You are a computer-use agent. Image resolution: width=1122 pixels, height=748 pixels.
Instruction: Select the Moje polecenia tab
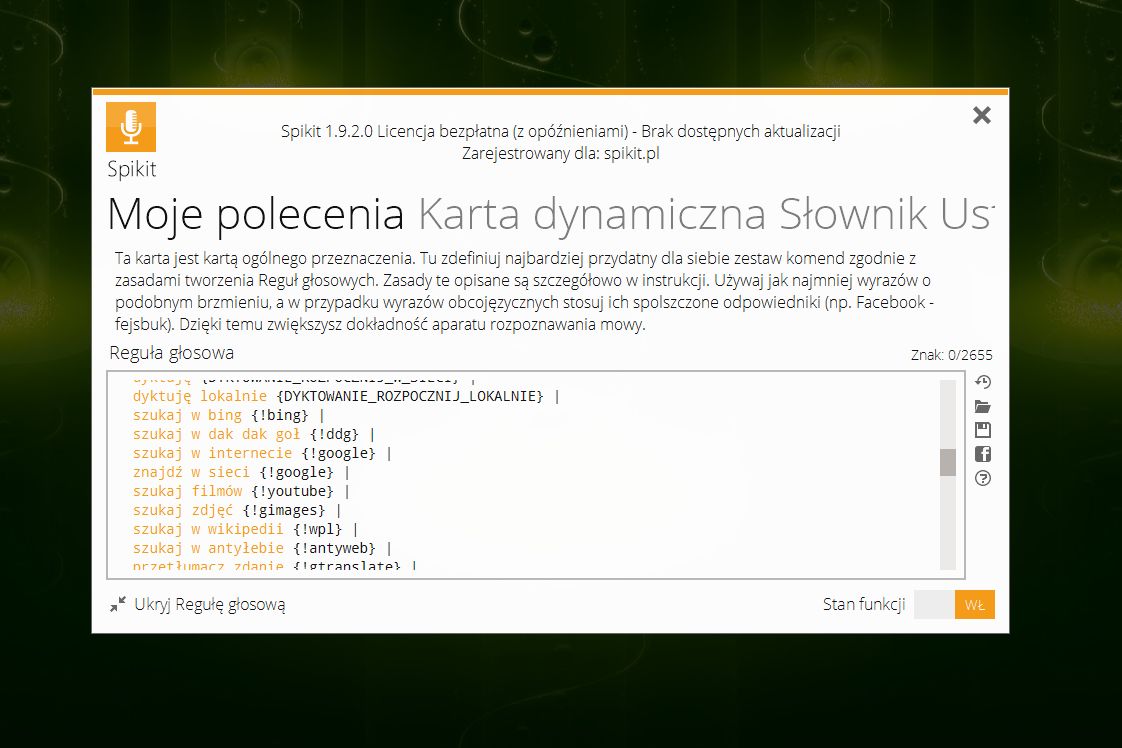256,214
